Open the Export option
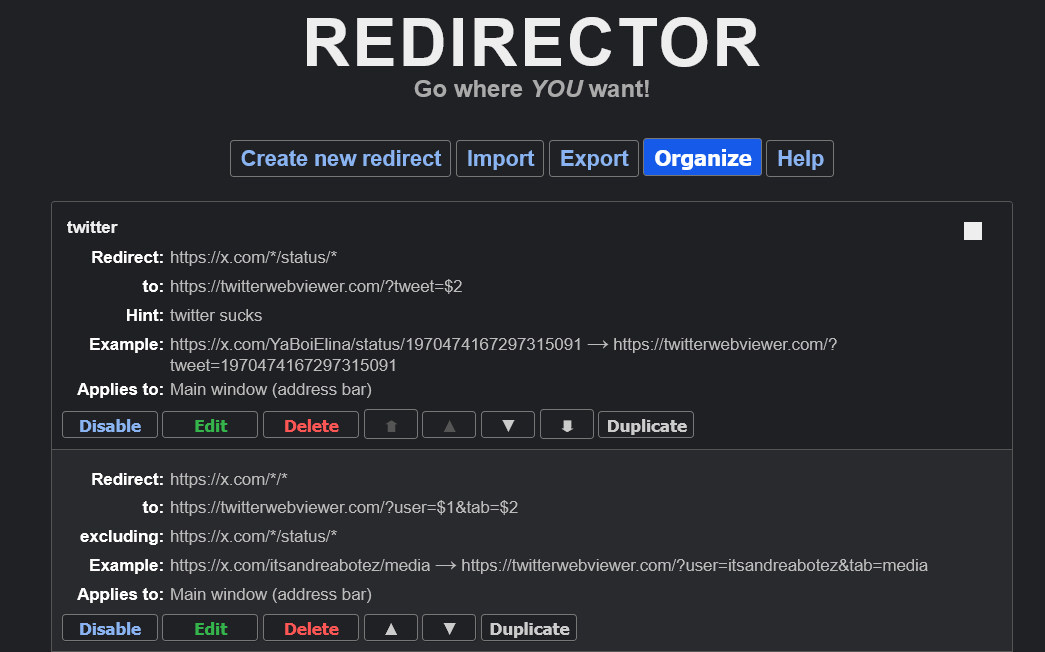 click(x=594, y=159)
